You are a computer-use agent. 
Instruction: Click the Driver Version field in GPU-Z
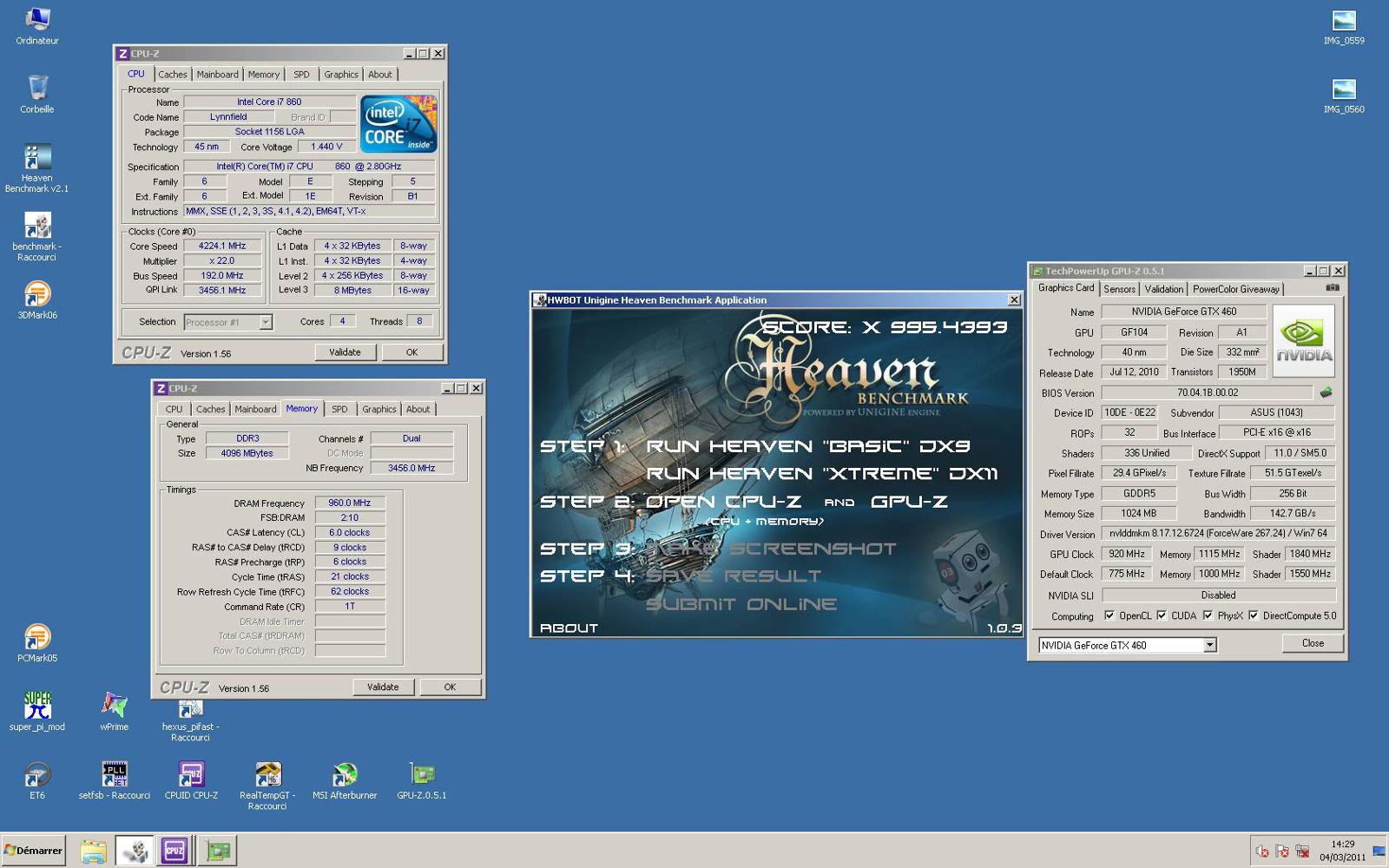click(1218, 534)
